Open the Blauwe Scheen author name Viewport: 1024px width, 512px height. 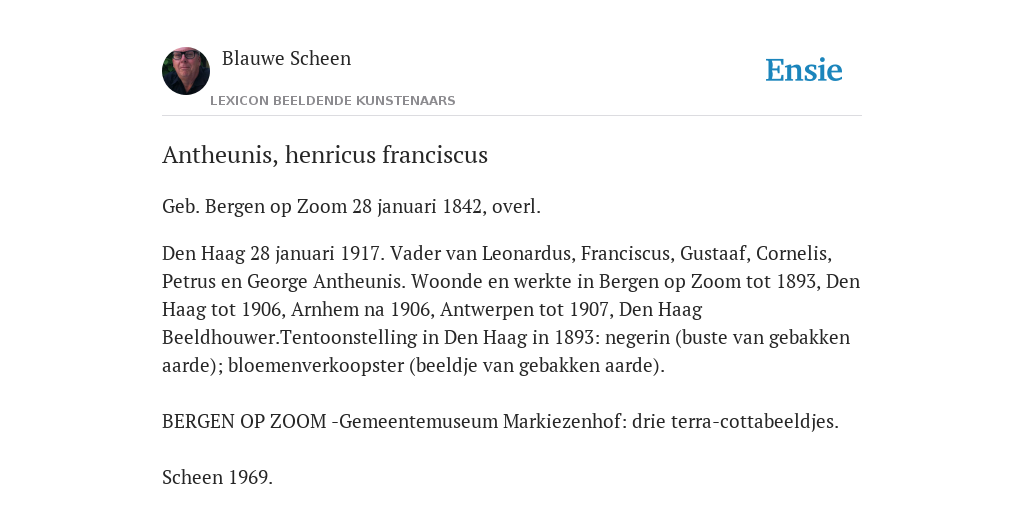(286, 58)
